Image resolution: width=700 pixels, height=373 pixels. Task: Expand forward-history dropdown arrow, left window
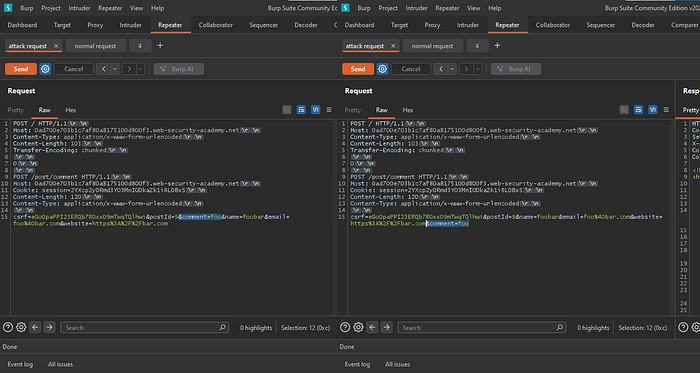point(141,69)
